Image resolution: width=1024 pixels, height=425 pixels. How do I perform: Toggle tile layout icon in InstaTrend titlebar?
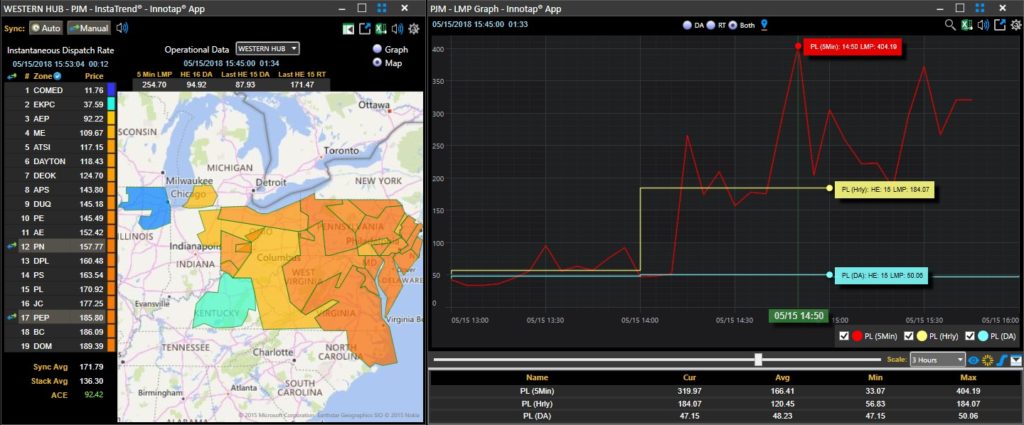click(383, 8)
